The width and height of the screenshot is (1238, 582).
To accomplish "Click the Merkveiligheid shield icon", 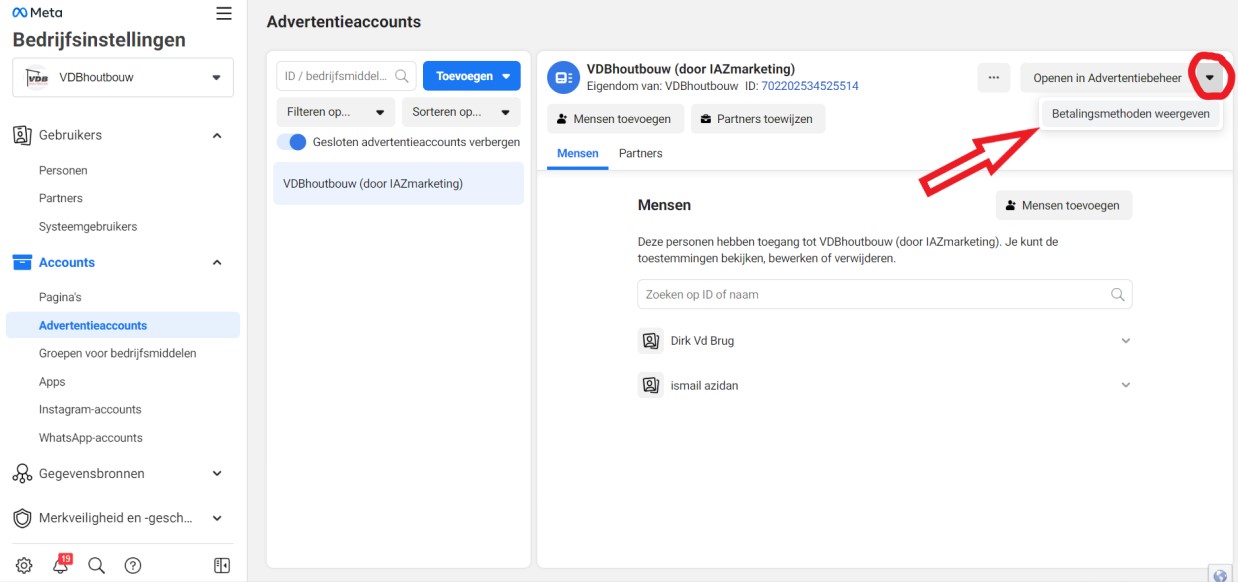I will tap(22, 518).
